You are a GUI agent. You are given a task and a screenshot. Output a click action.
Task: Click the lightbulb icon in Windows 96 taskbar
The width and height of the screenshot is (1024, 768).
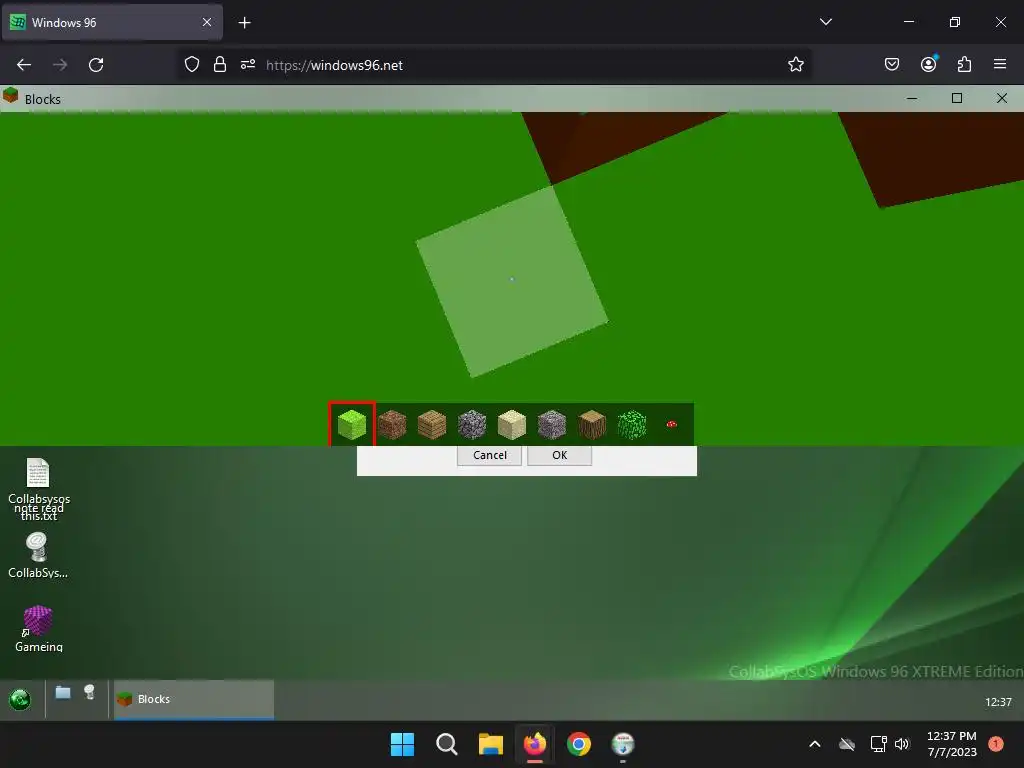pyautogui.click(x=89, y=692)
